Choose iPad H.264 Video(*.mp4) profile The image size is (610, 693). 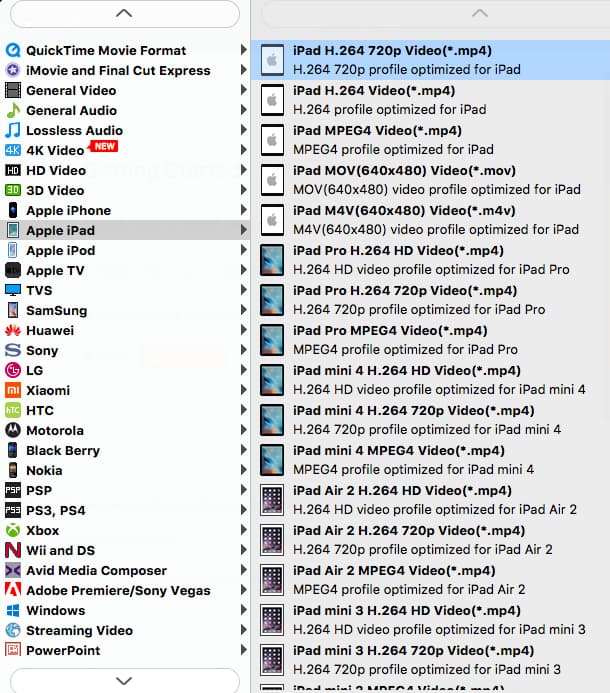(x=431, y=100)
